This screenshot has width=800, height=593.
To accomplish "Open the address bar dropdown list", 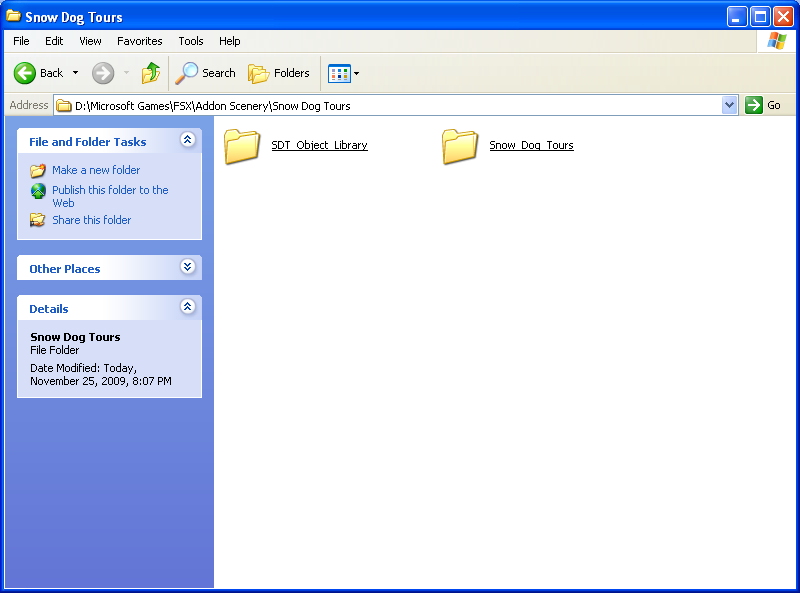I will pos(729,105).
